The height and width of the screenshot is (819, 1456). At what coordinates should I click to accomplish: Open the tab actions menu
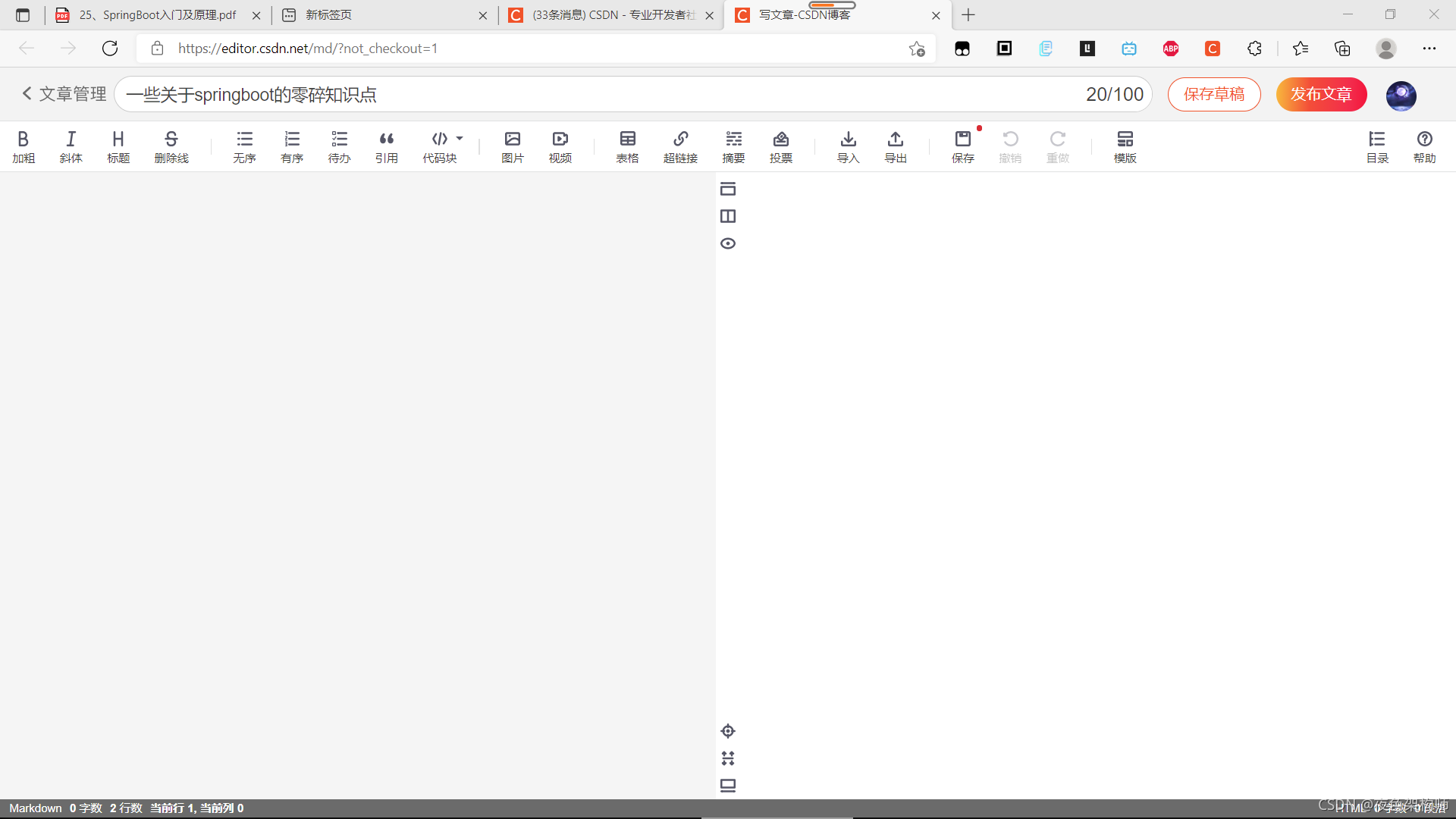[x=23, y=15]
